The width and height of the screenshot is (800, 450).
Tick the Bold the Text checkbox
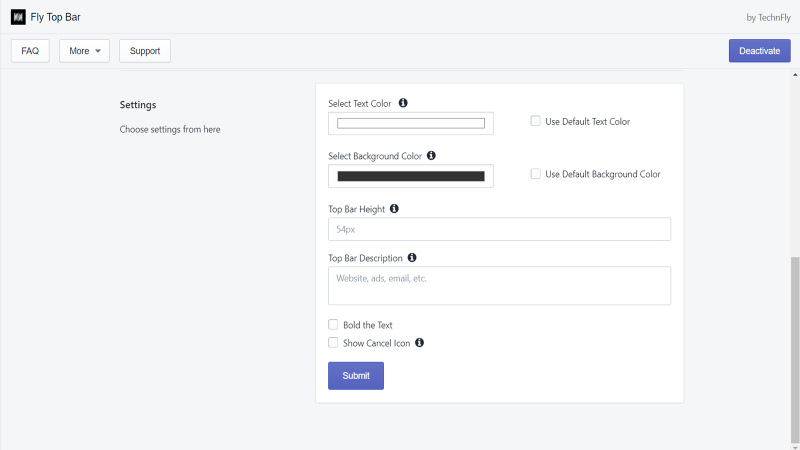point(333,324)
